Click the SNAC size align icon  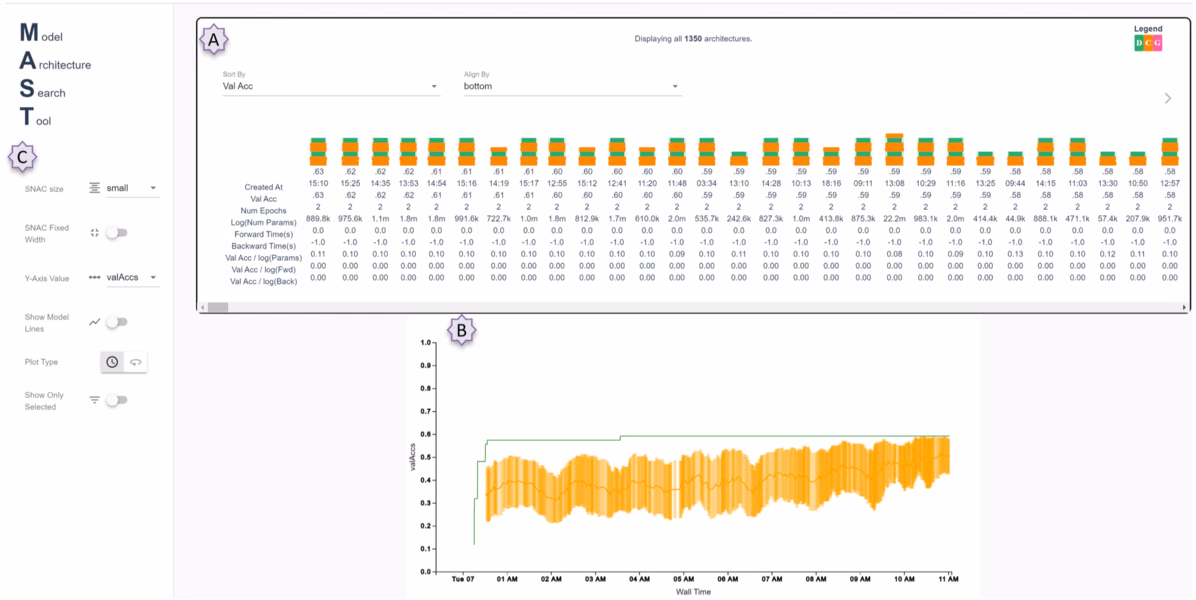click(x=95, y=188)
